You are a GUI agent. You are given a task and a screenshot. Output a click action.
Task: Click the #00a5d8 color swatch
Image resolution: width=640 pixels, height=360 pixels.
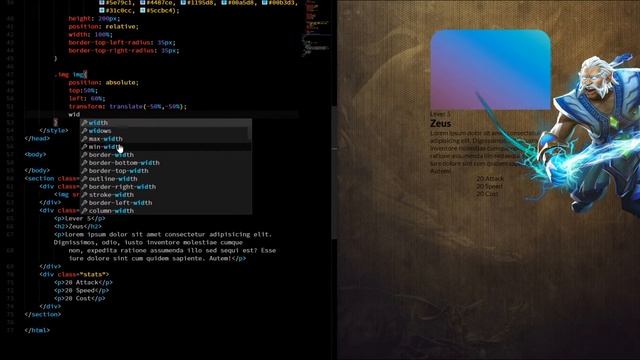224,2
